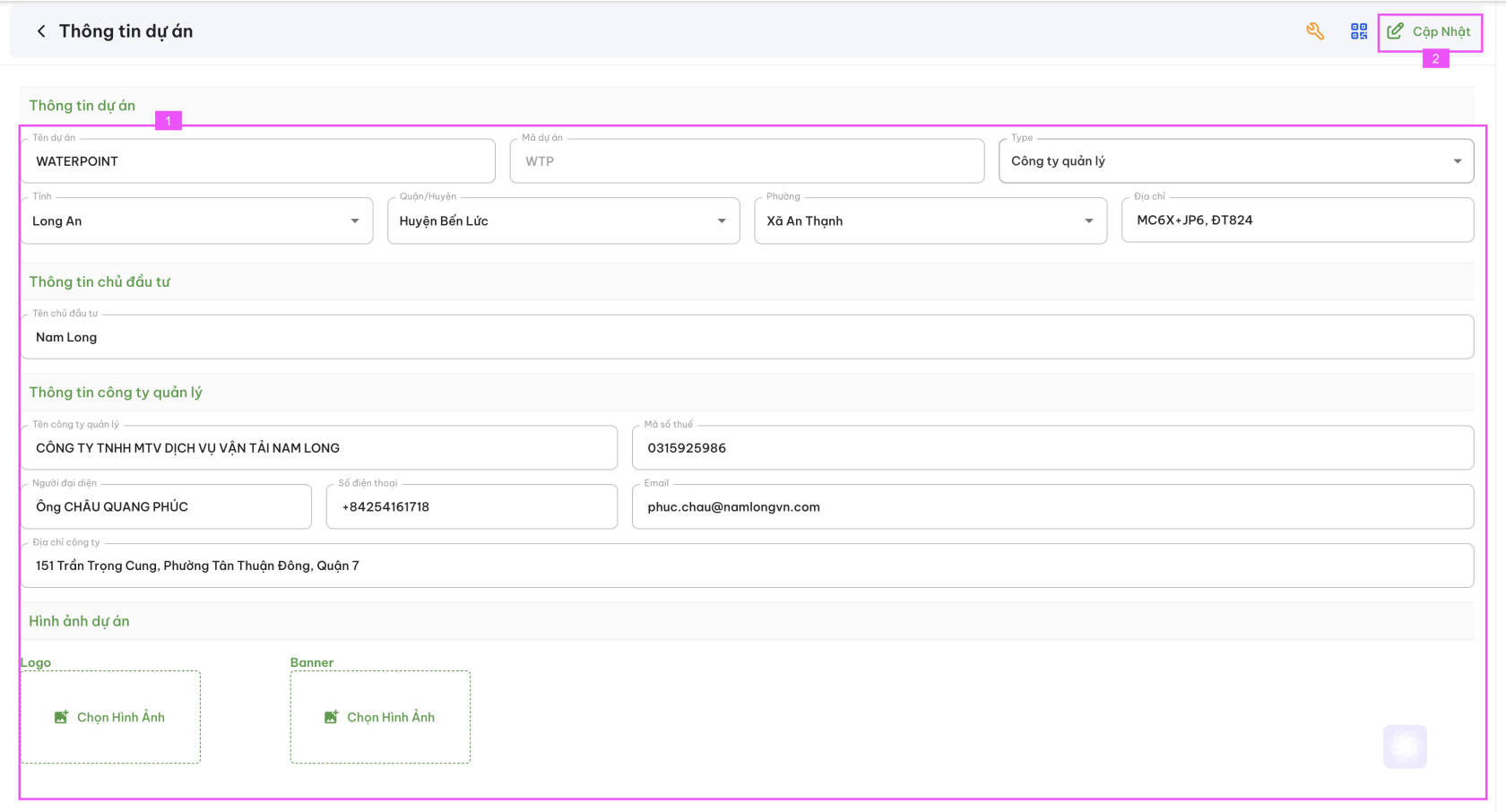Click the Tên công ty quản lý field
The width and height of the screenshot is (1506, 812).
click(x=319, y=448)
